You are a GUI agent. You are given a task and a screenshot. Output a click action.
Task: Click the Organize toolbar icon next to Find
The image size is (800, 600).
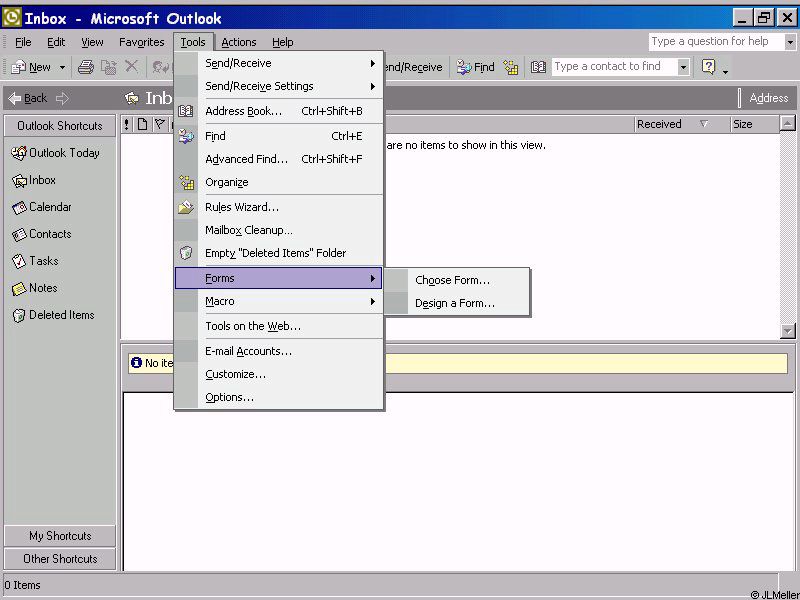[511, 67]
